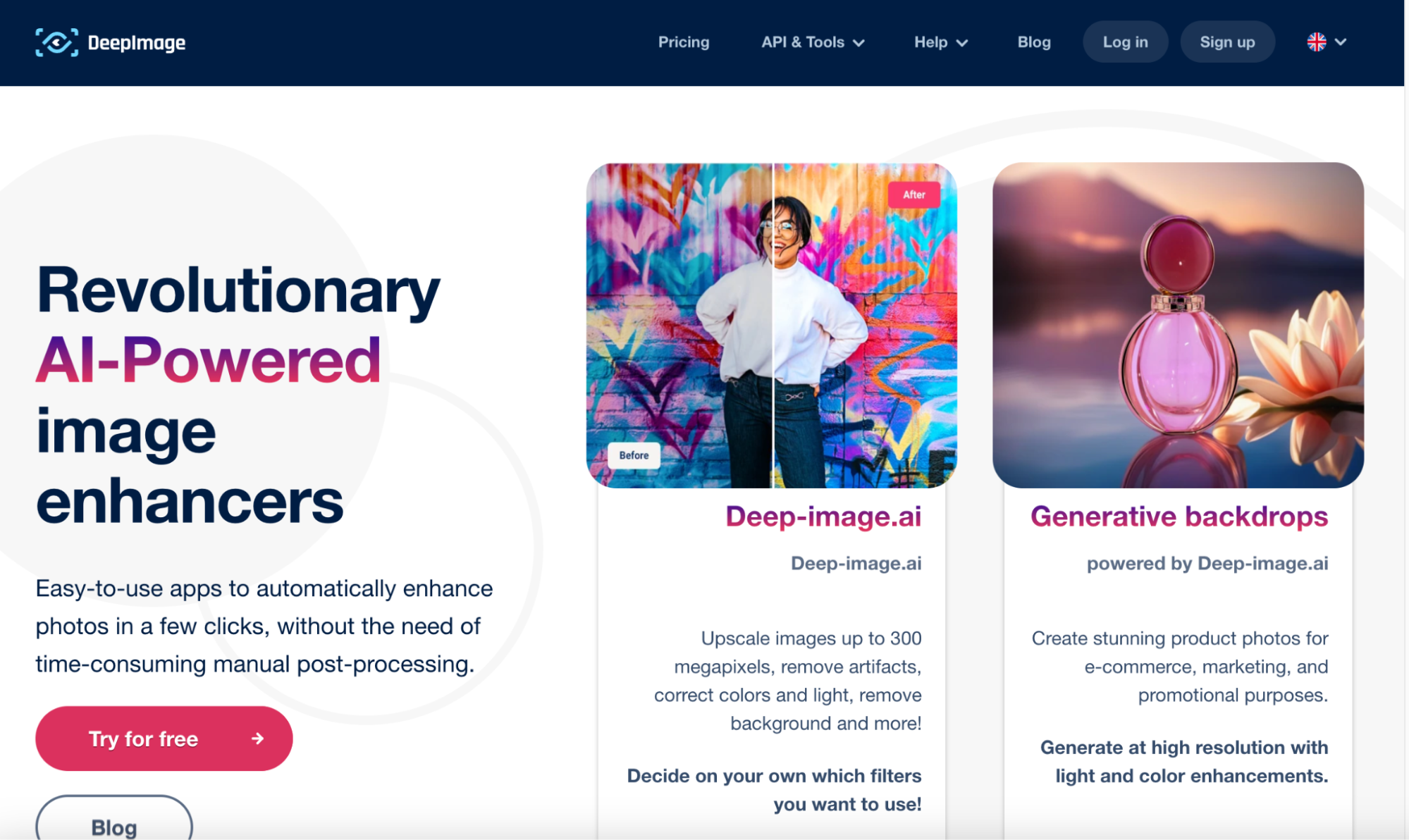The width and height of the screenshot is (1409, 840).
Task: Click the outlined Blog button below hero
Action: (x=114, y=826)
